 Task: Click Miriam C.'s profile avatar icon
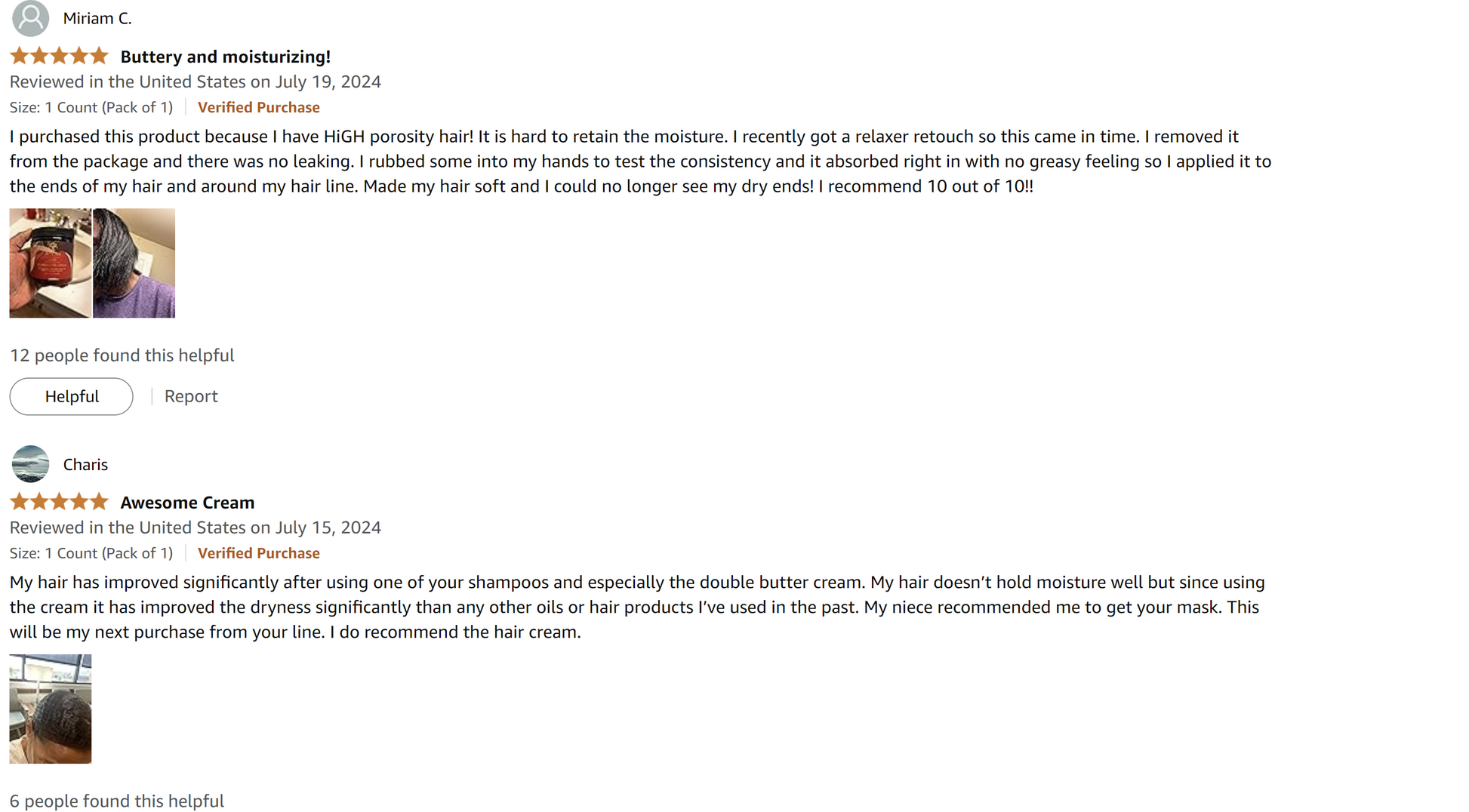30,18
